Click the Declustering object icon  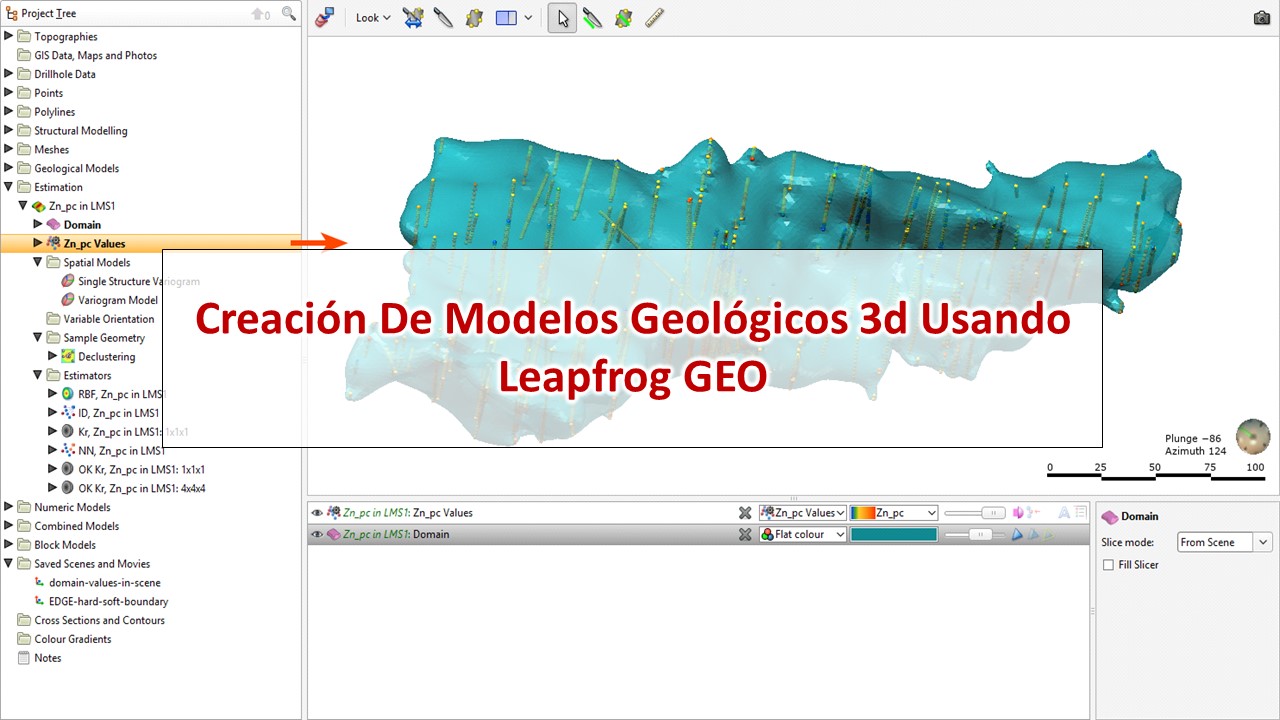pos(68,357)
